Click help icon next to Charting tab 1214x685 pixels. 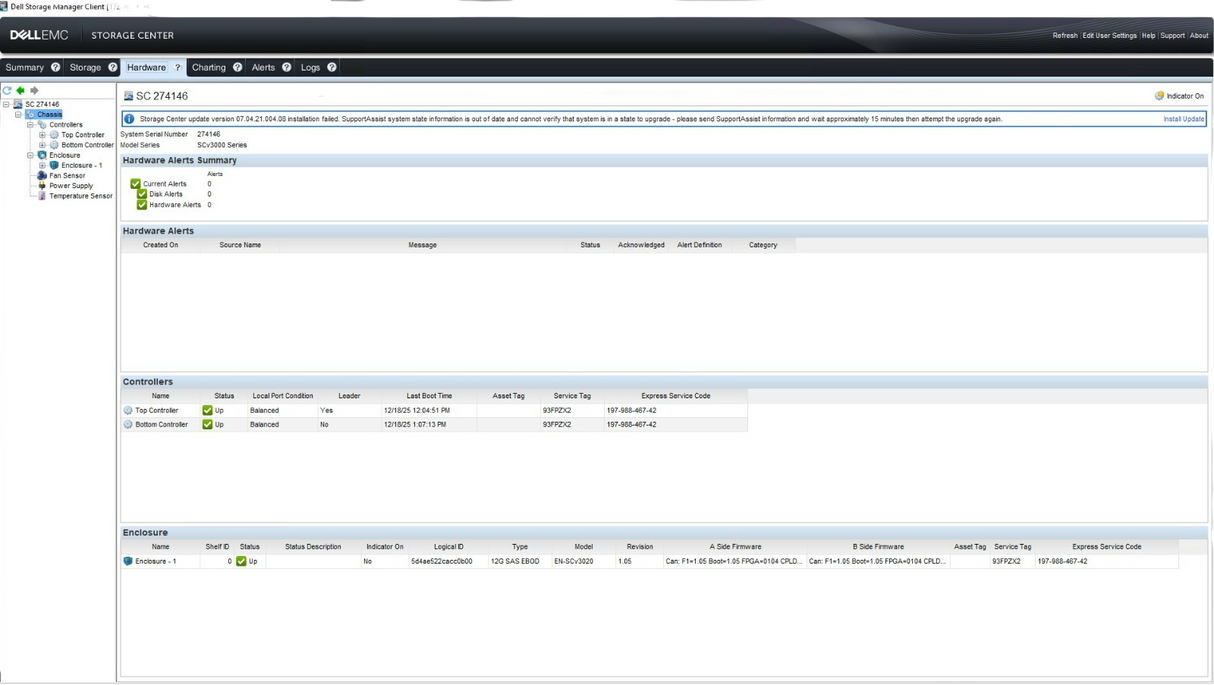[237, 67]
